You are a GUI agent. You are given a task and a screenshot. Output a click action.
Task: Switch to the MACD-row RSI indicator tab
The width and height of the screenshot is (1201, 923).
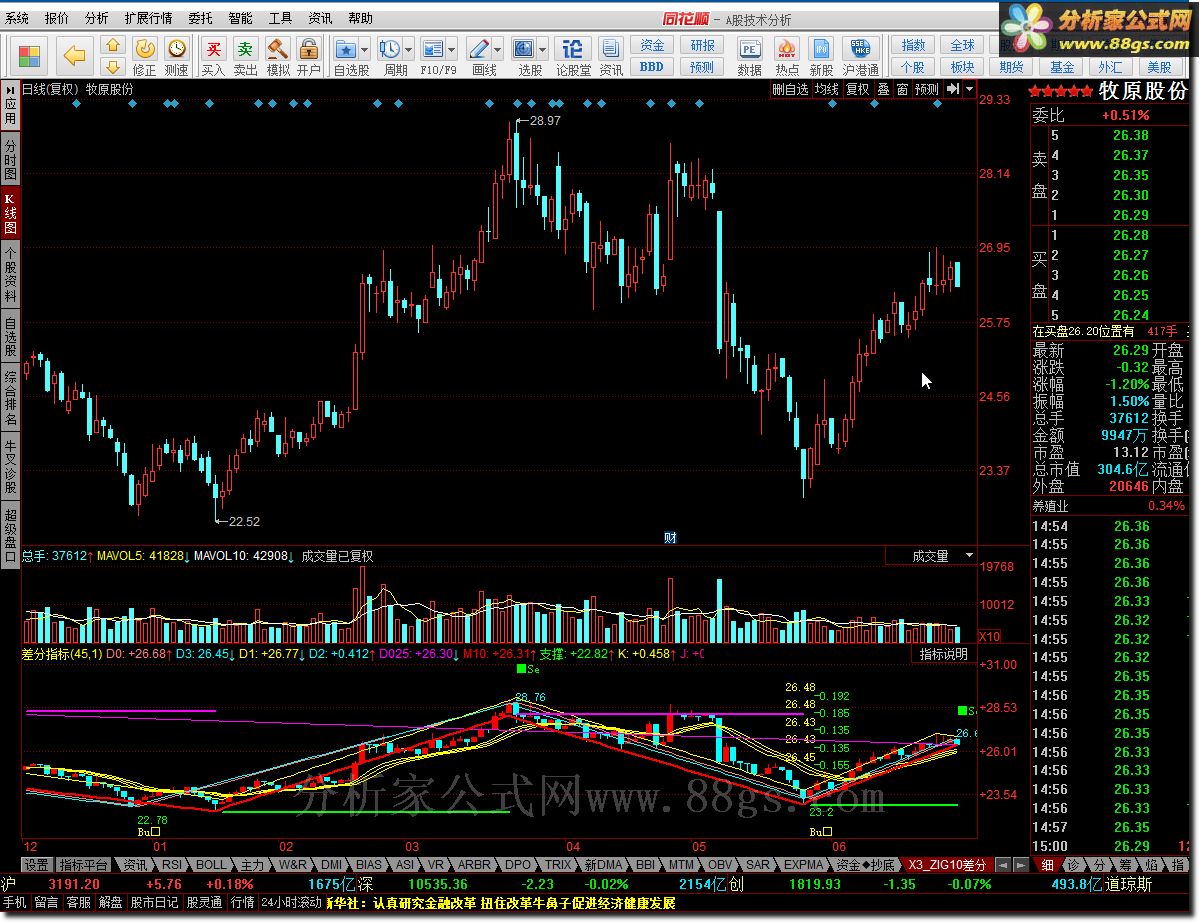tap(172, 864)
